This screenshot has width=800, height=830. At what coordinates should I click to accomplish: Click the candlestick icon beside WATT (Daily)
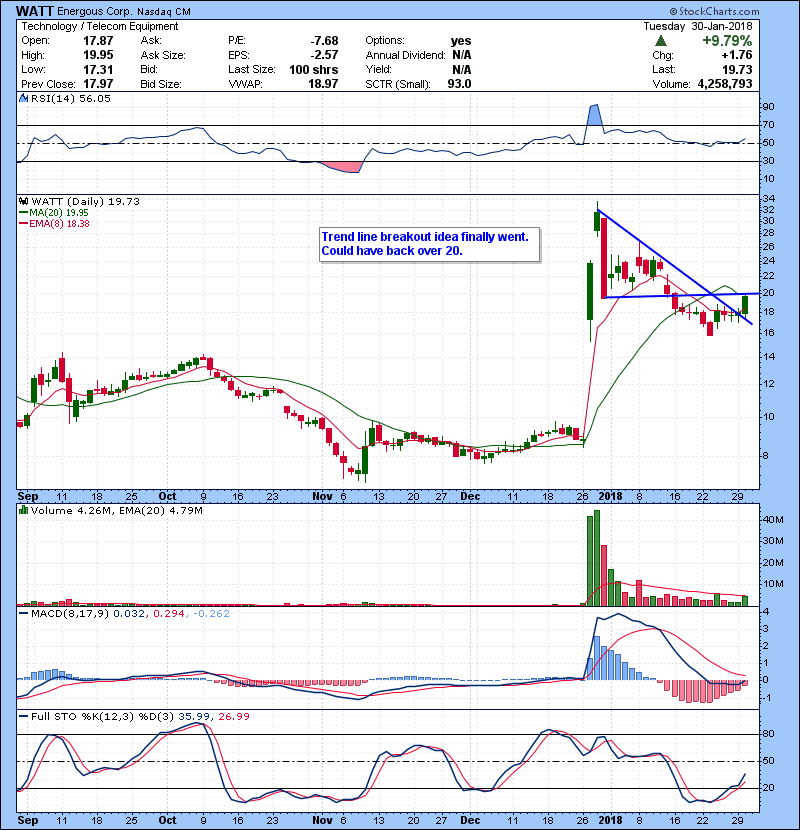tap(23, 201)
